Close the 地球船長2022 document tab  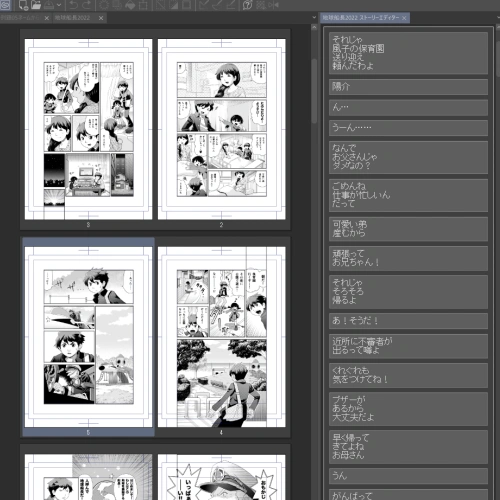[x=101, y=18]
